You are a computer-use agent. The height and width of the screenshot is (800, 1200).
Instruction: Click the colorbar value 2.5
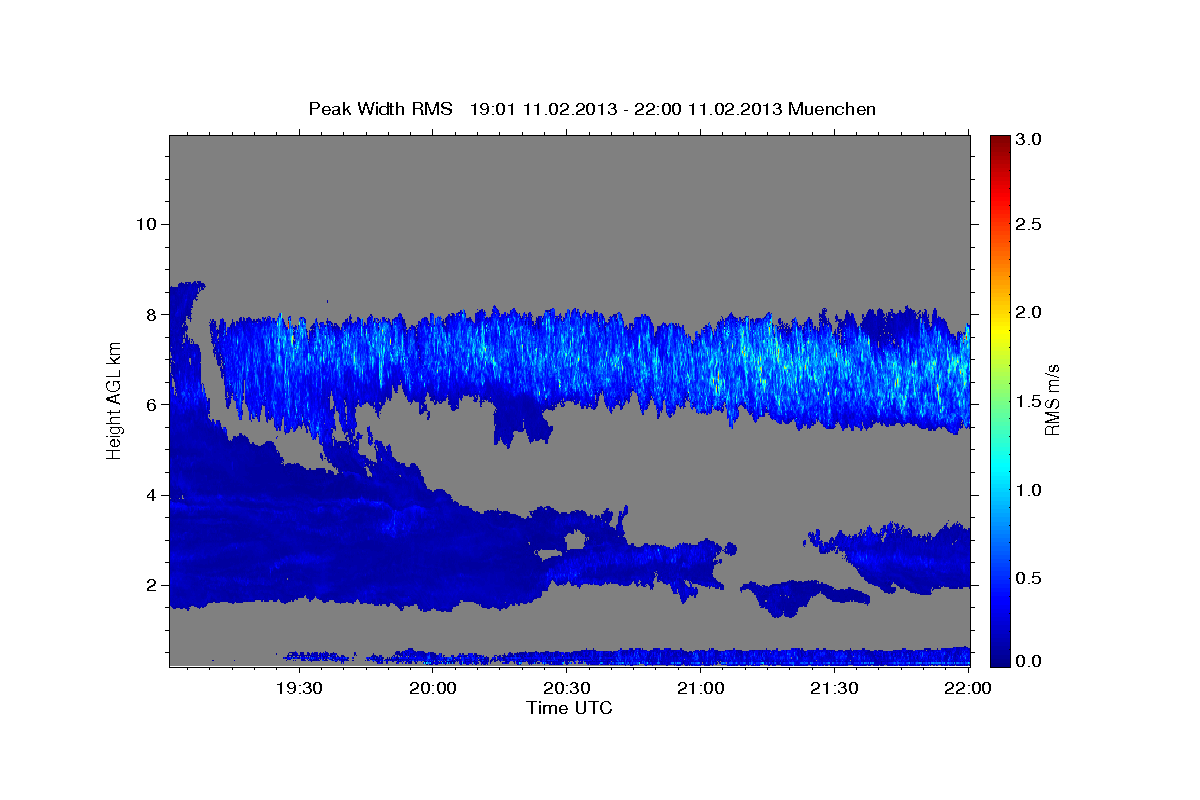1030,224
